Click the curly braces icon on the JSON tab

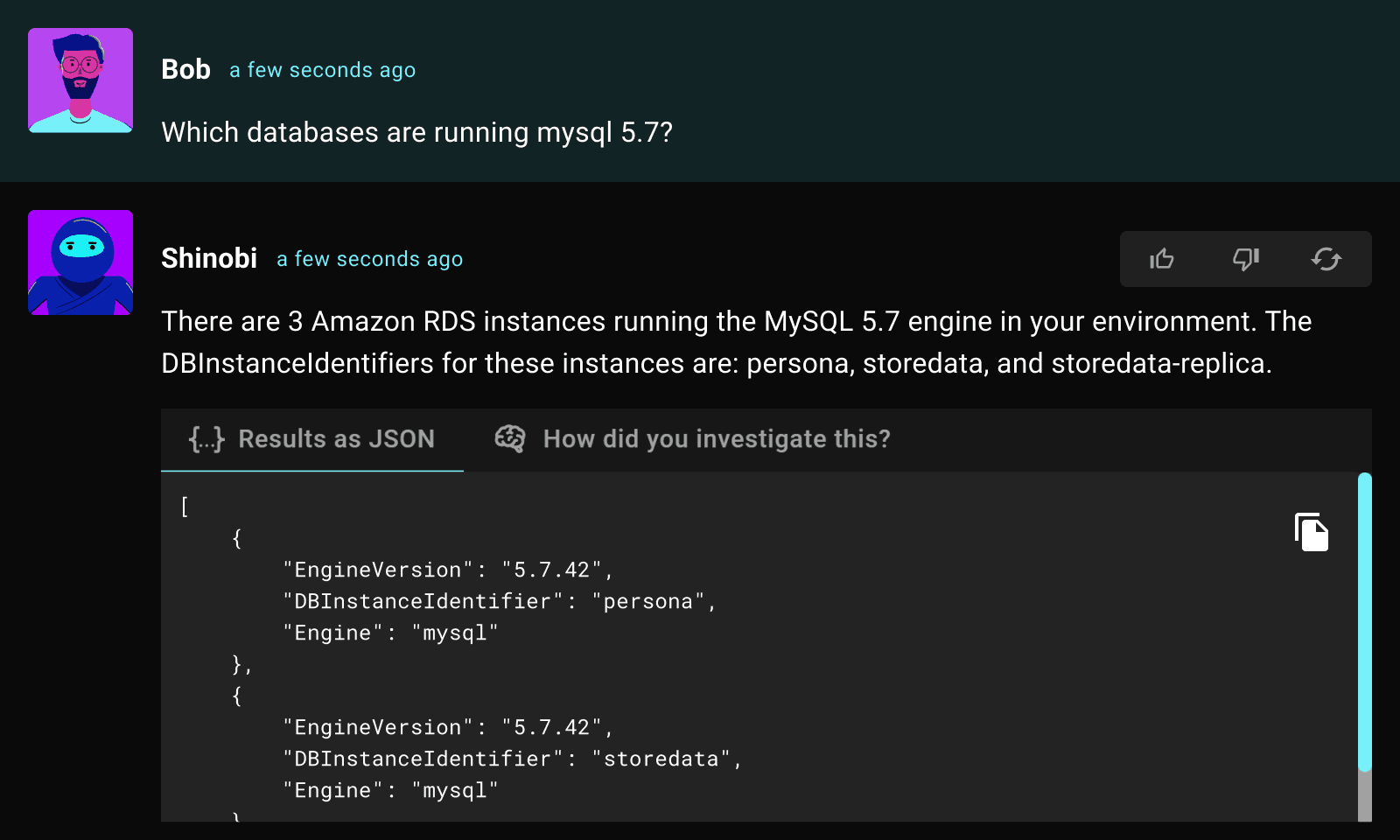point(206,439)
